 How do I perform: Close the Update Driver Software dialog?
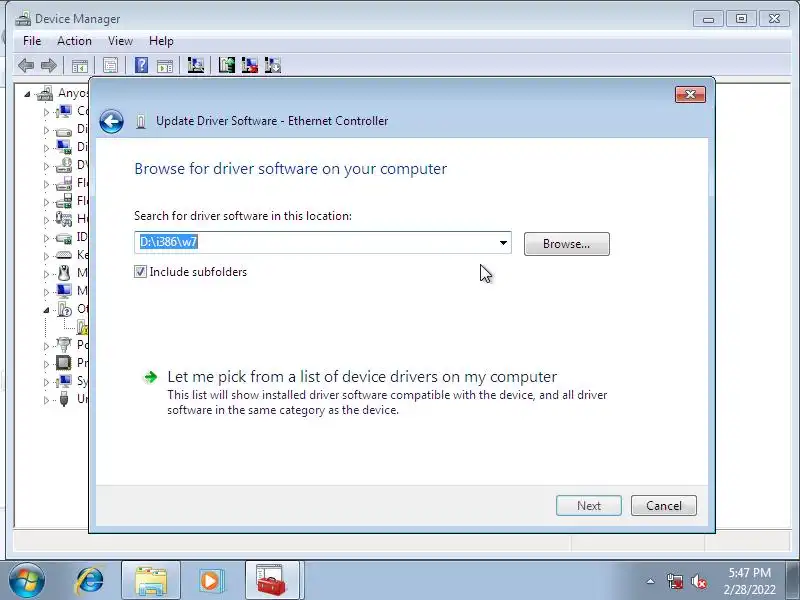click(690, 94)
